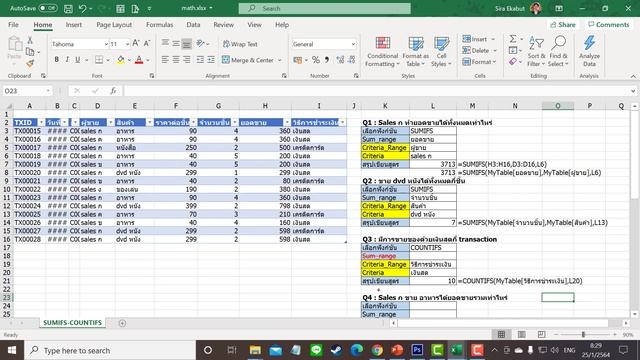Click the Windows taskbar search box
The image size is (640, 360).
pyautogui.click(x=110, y=350)
